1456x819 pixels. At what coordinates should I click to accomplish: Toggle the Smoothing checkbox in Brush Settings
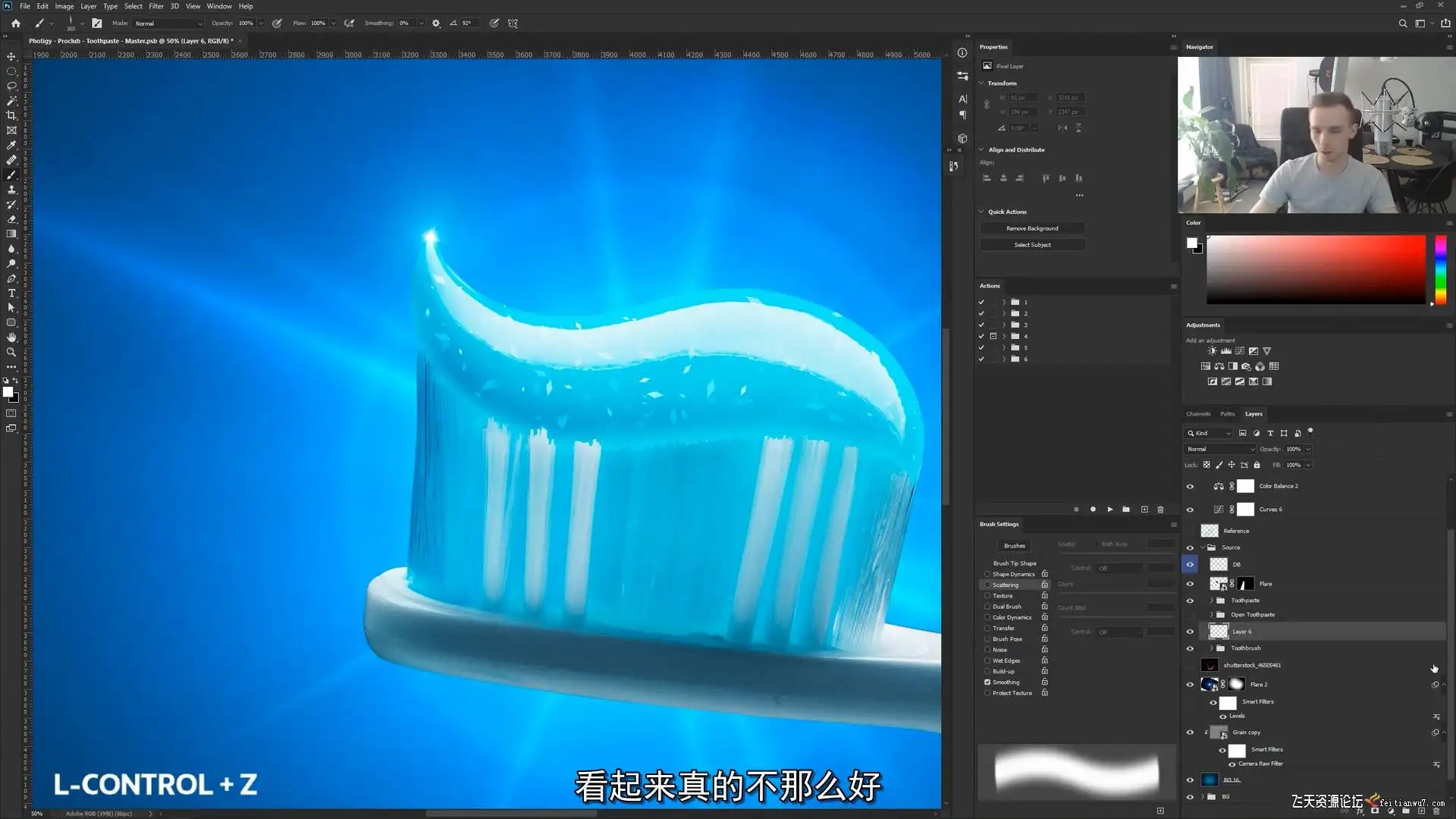coord(987,682)
